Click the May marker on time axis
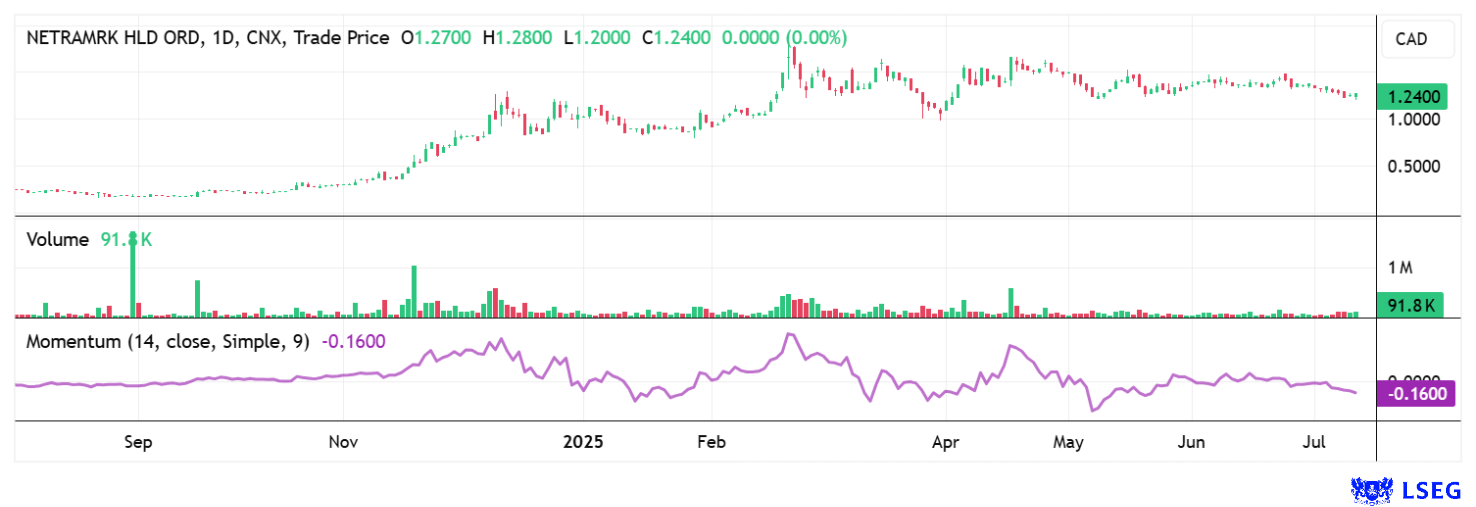1476x507 pixels. [x=1068, y=442]
